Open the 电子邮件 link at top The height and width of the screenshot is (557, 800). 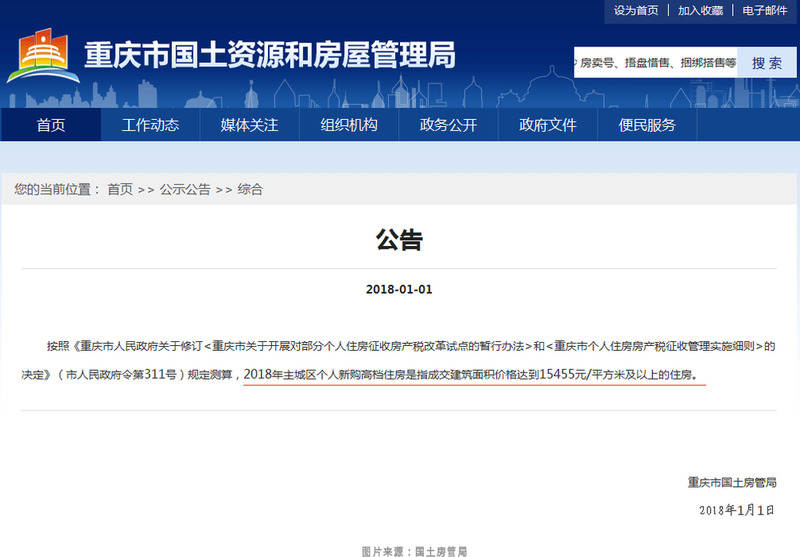tap(765, 10)
